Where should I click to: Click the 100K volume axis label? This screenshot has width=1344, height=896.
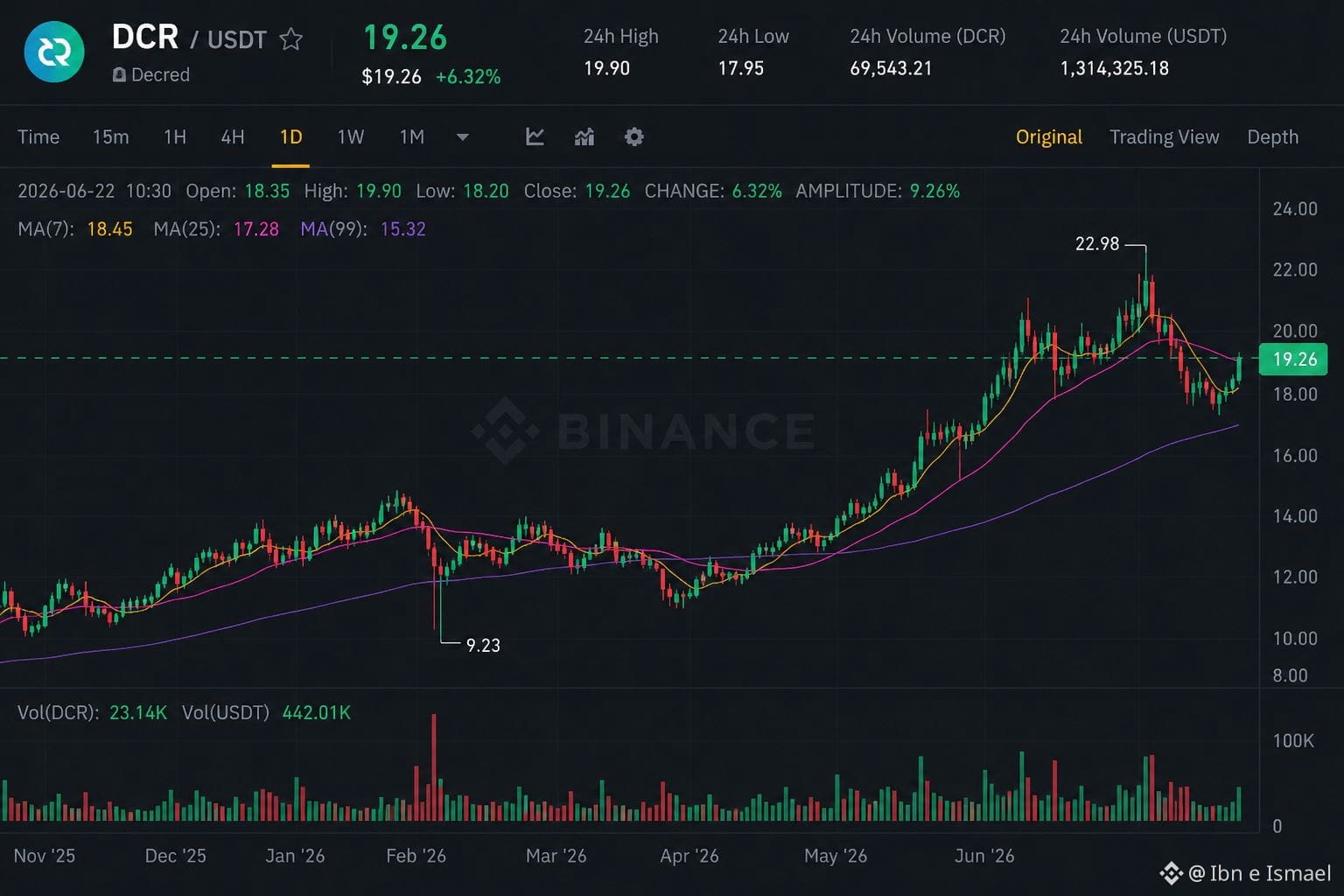1293,741
